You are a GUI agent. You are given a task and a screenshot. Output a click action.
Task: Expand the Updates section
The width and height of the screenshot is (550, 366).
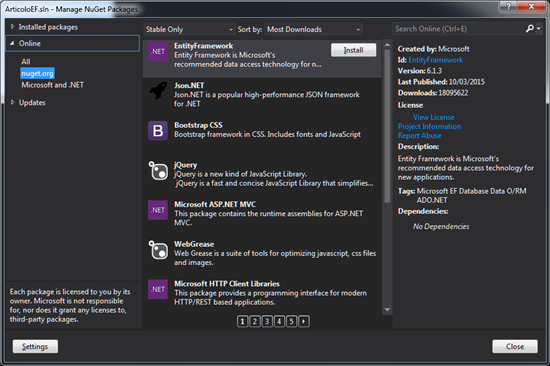coord(13,102)
